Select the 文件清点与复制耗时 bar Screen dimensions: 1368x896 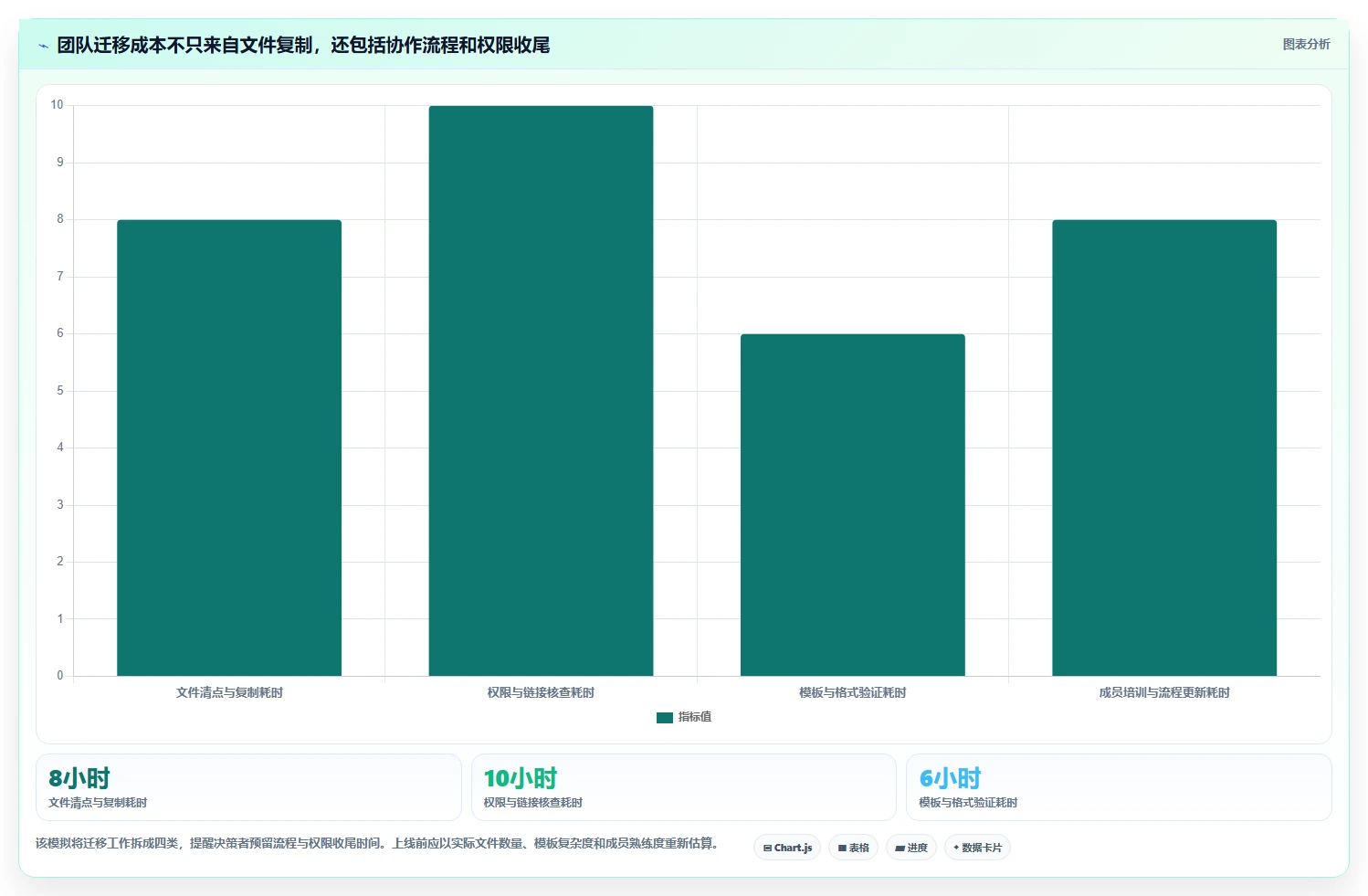[x=229, y=448]
